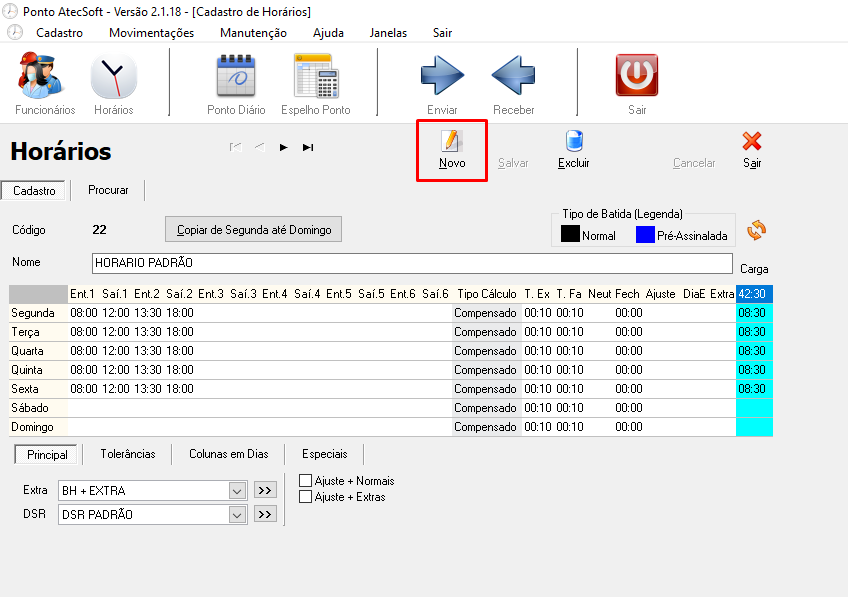
Task: Click Copiar de Segunda até Domingo
Action: click(253, 229)
